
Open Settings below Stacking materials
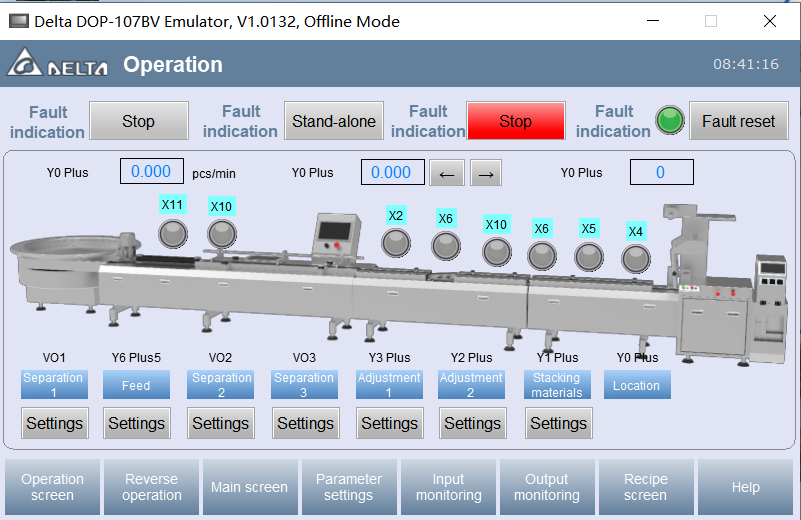[x=559, y=423]
